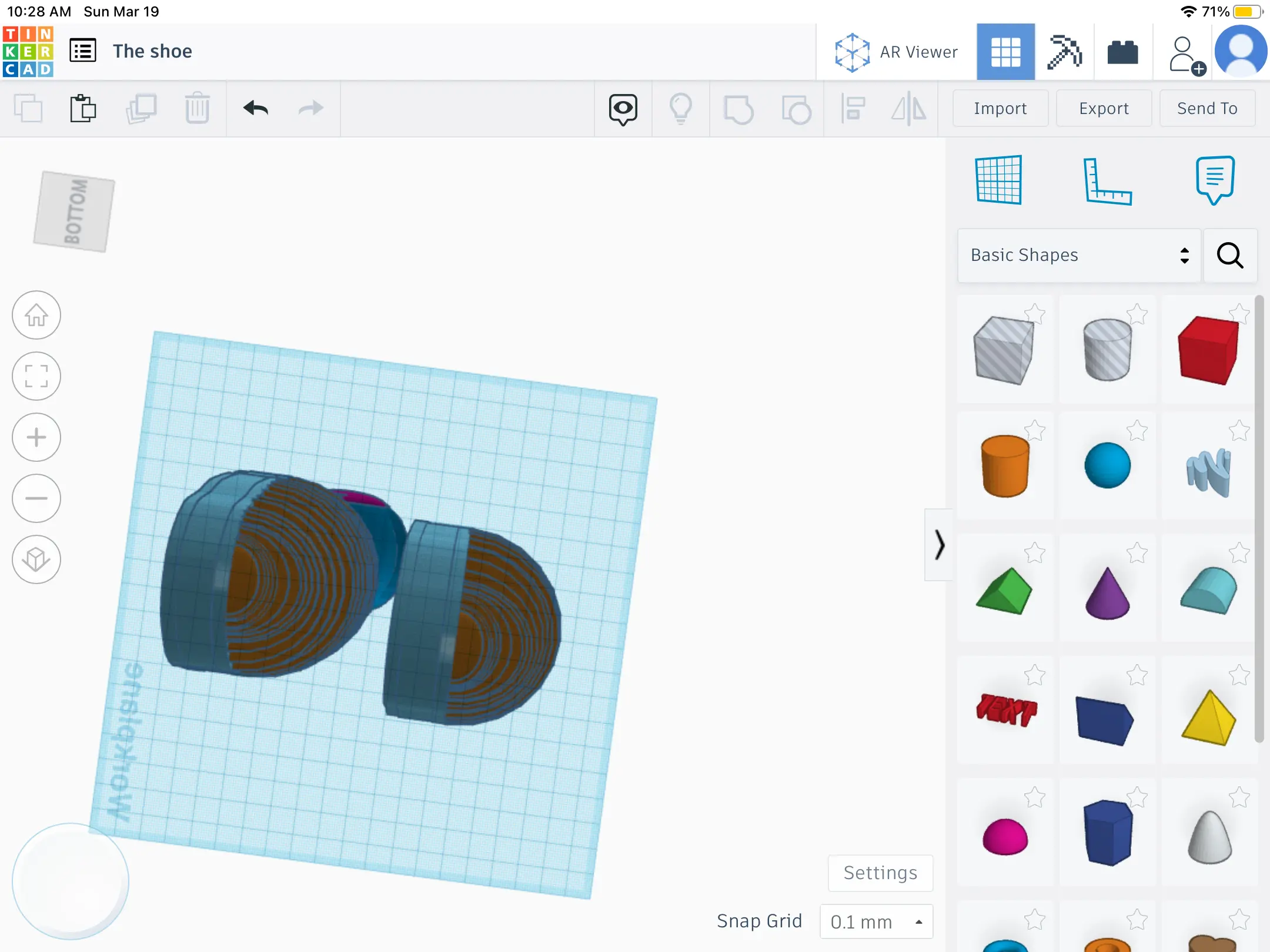This screenshot has height=952, width=1270.
Task: Open the Notes tool icon
Action: (x=1215, y=180)
